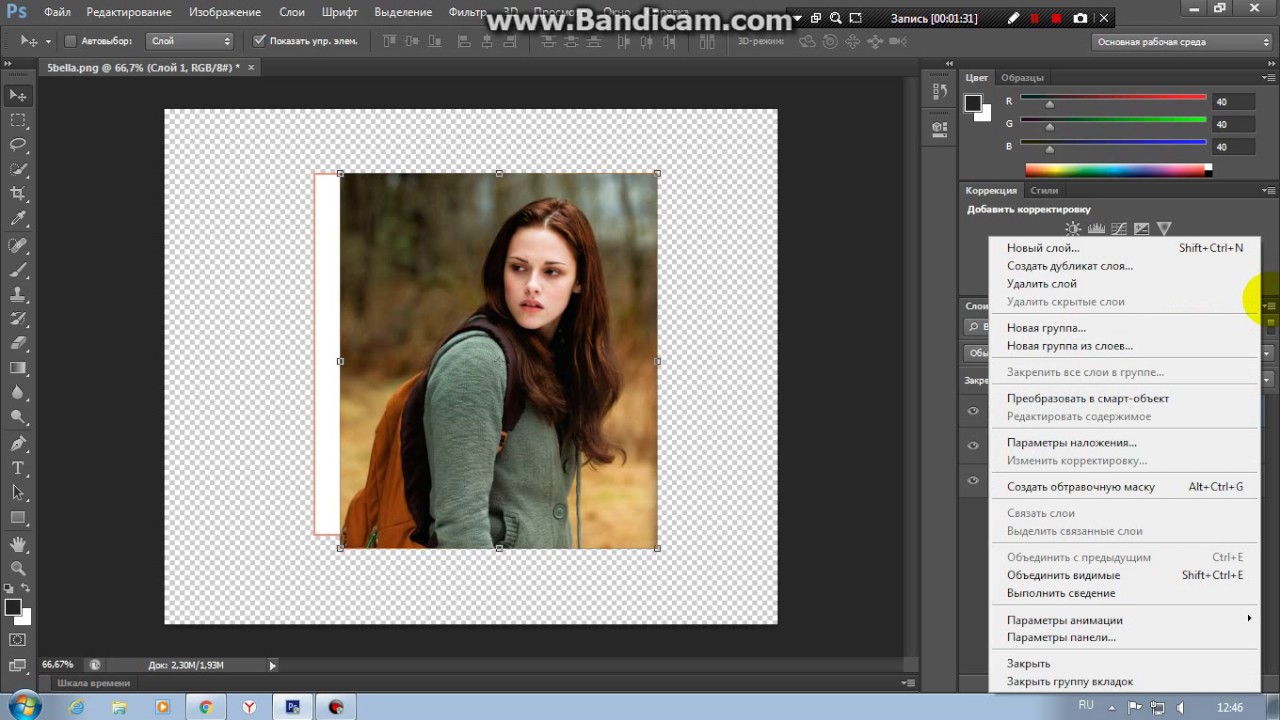Hide the third layer's eye icon
The width and height of the screenshot is (1280, 720).
974,481
